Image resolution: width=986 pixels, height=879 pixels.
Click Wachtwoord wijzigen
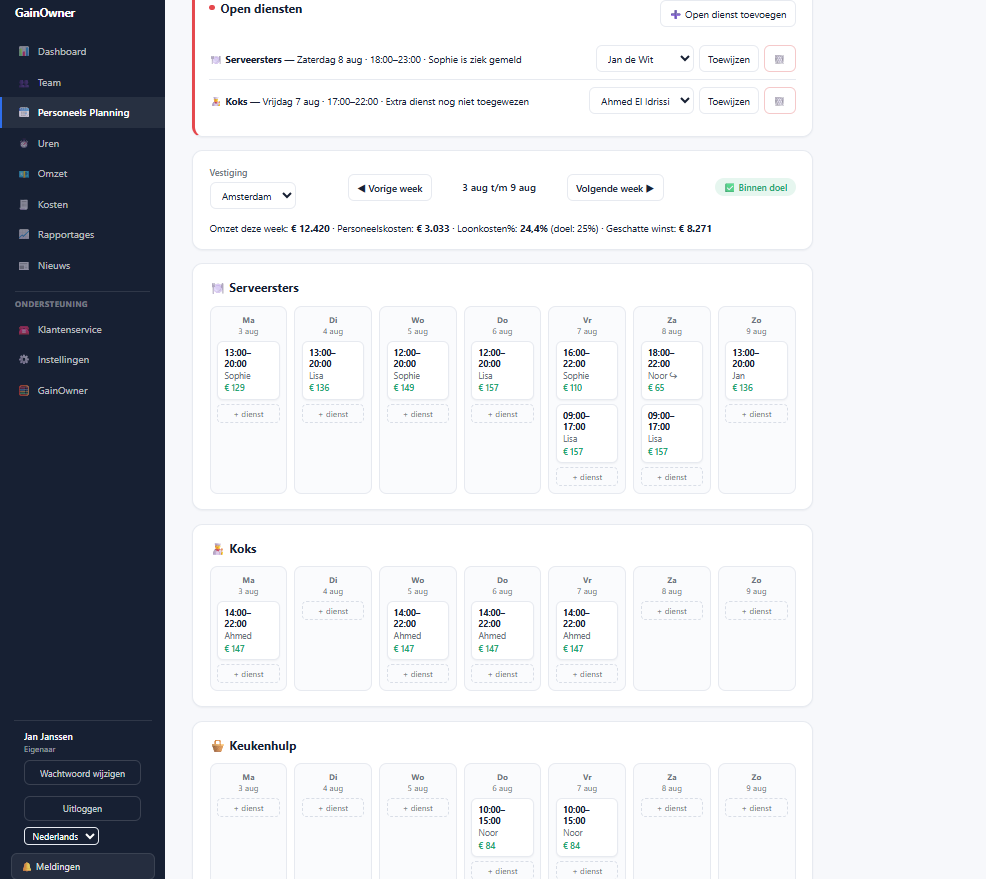[x=82, y=773]
